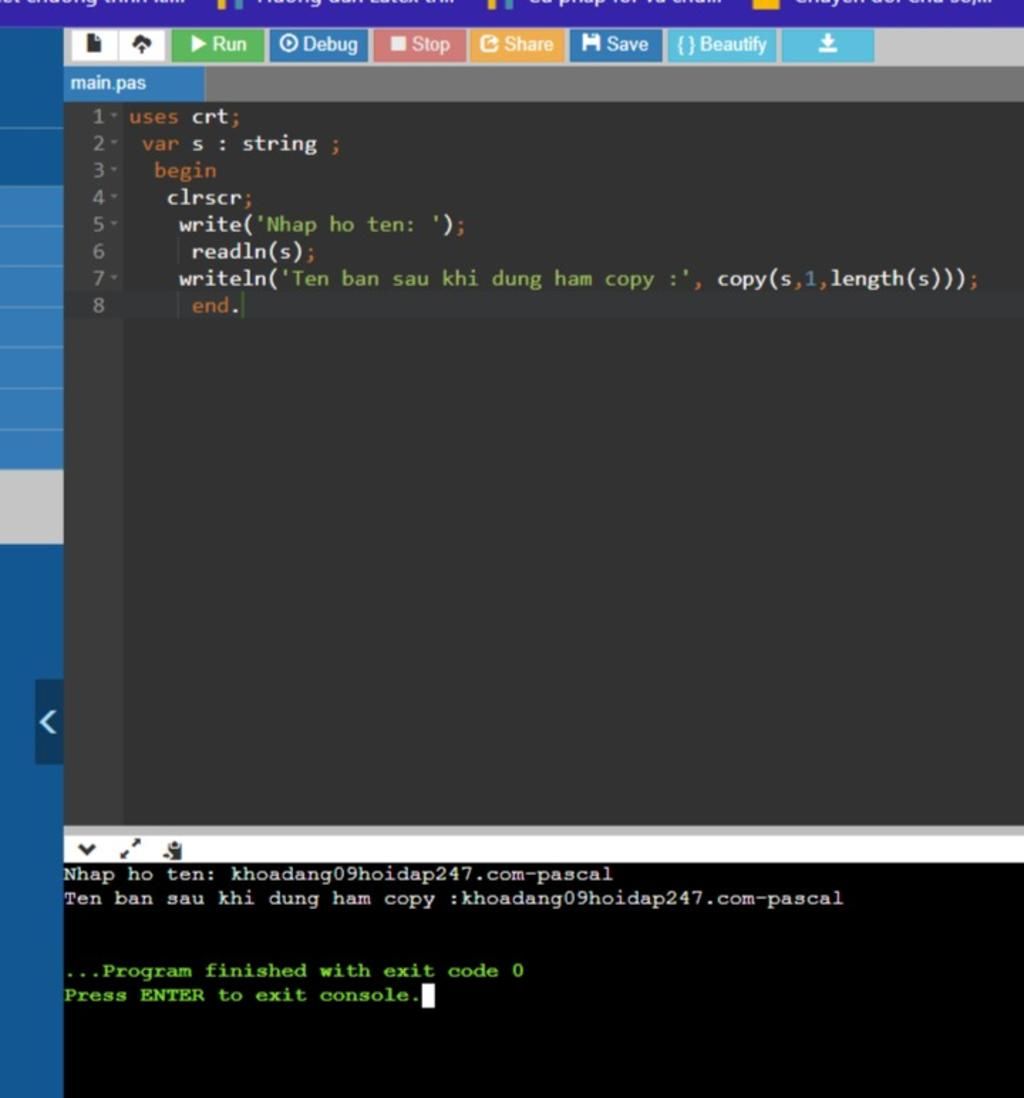Fold the code block at line 4
The image size is (1024, 1098).
pos(114,197)
